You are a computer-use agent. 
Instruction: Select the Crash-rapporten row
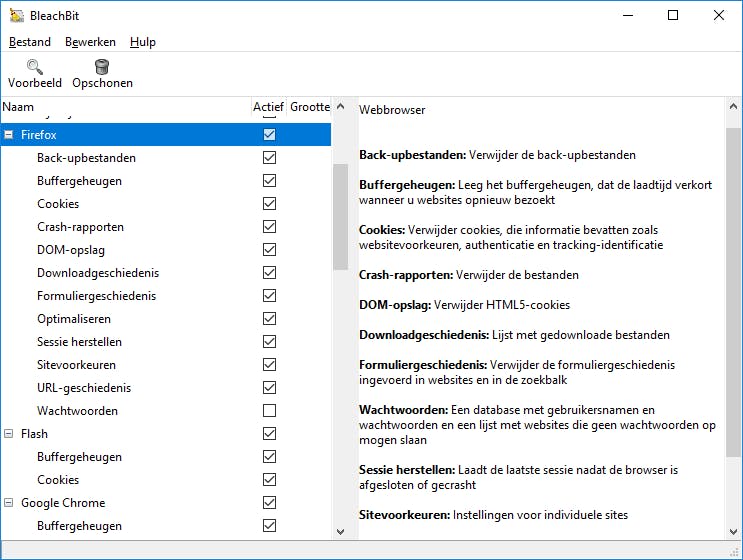pos(166,226)
